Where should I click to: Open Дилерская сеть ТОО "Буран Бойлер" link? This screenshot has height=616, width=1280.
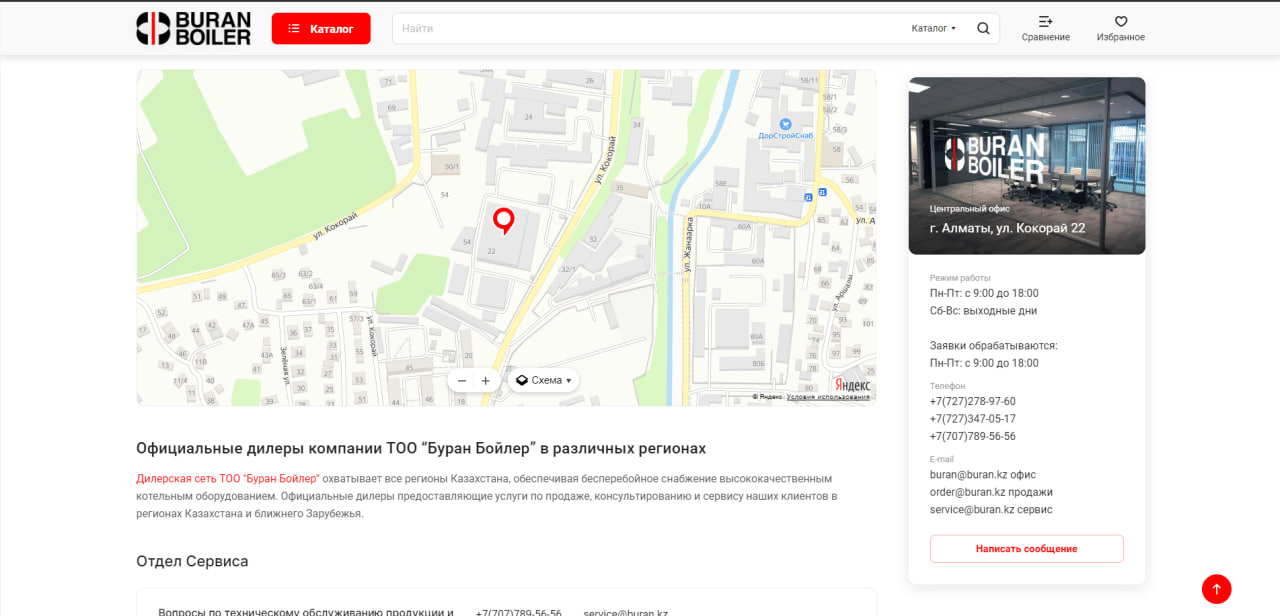click(228, 478)
